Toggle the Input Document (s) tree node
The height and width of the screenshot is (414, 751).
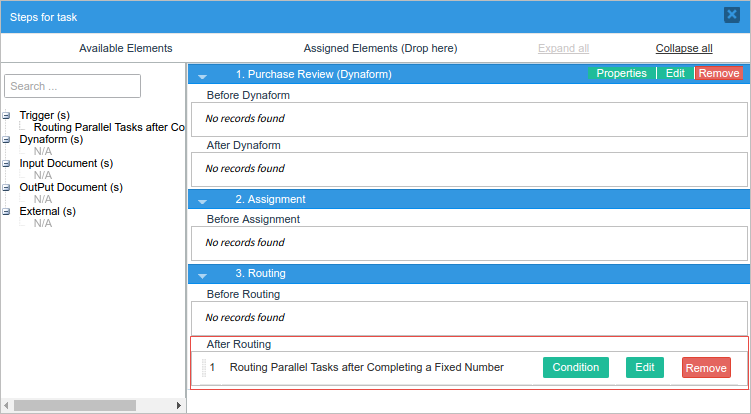coord(7,164)
